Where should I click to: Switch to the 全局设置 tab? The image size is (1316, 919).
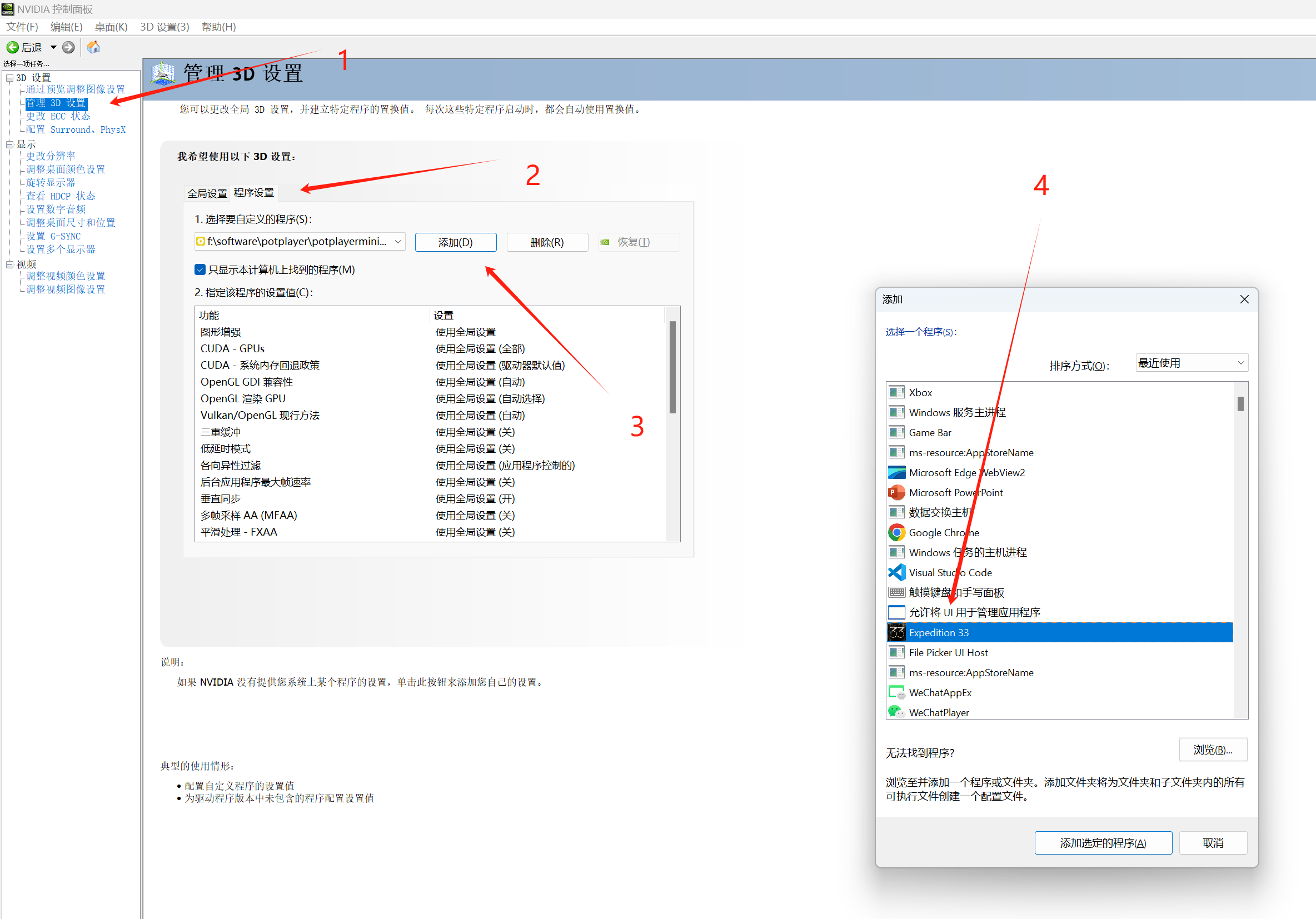point(207,194)
